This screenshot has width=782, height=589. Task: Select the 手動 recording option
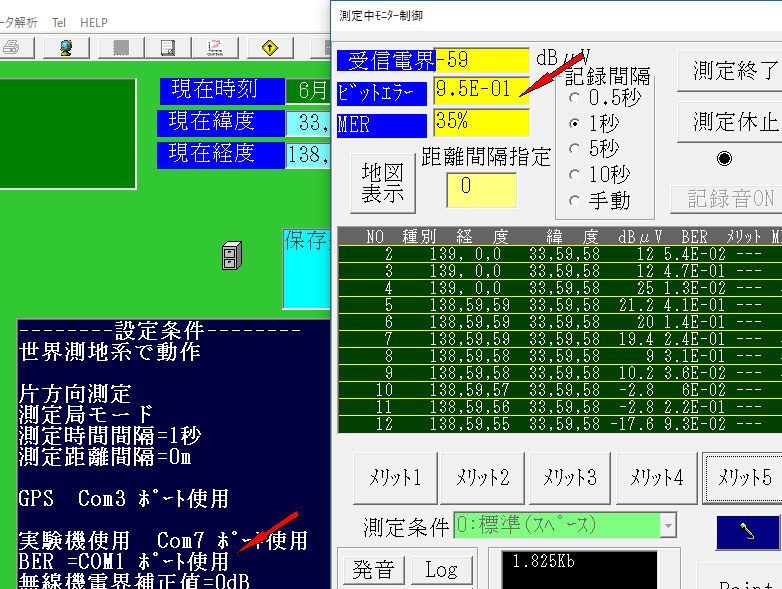(575, 200)
